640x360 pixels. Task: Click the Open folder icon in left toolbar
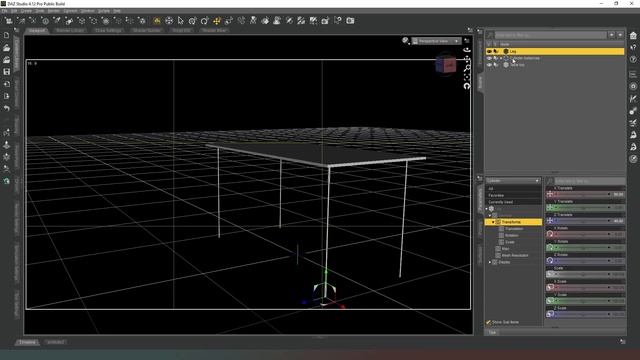point(7,48)
